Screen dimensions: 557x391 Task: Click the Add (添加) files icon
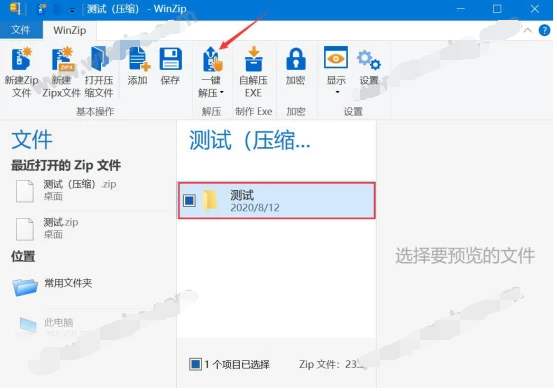[138, 59]
